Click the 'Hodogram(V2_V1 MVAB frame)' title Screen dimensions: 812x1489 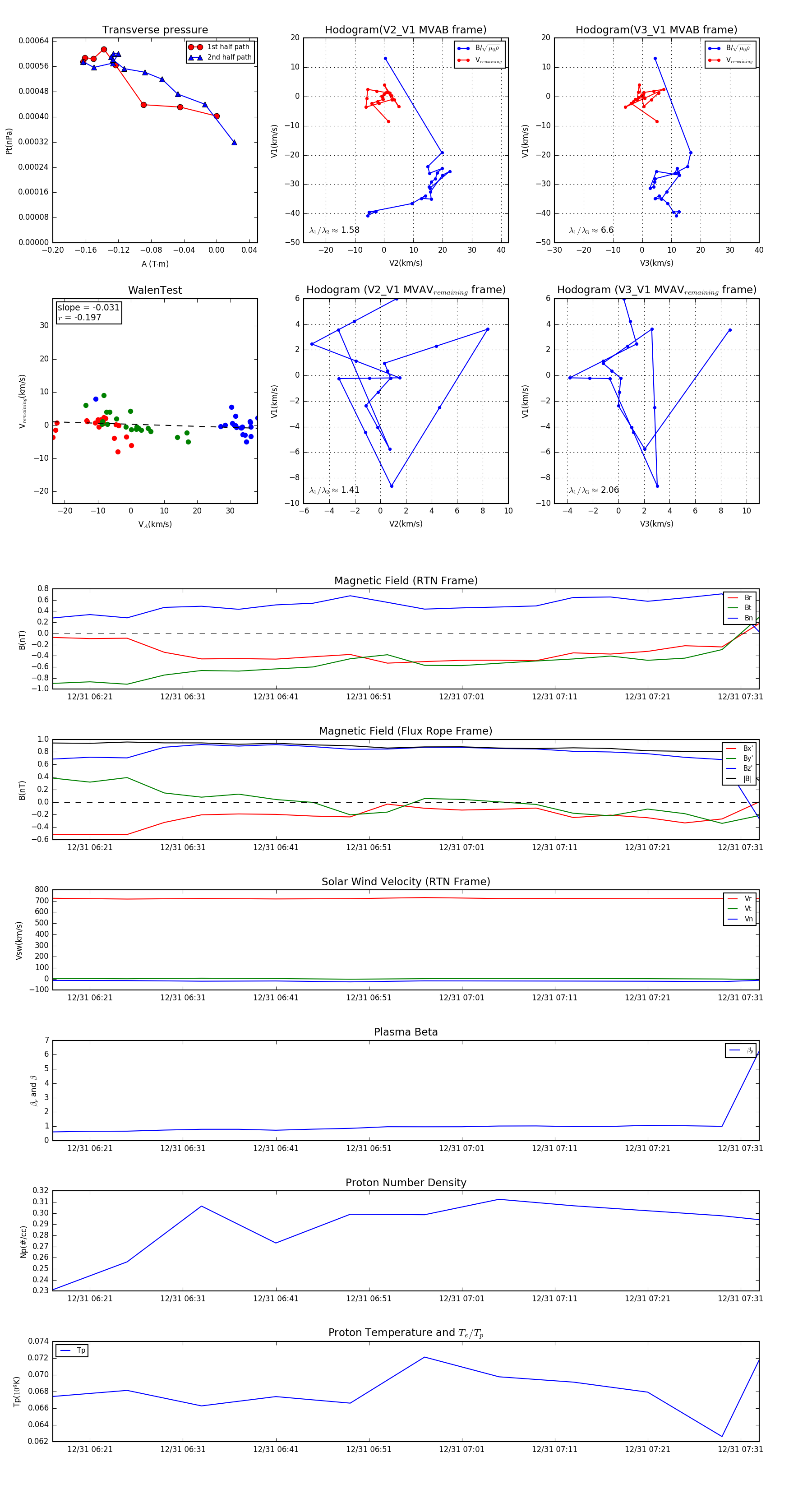pyautogui.click(x=406, y=30)
